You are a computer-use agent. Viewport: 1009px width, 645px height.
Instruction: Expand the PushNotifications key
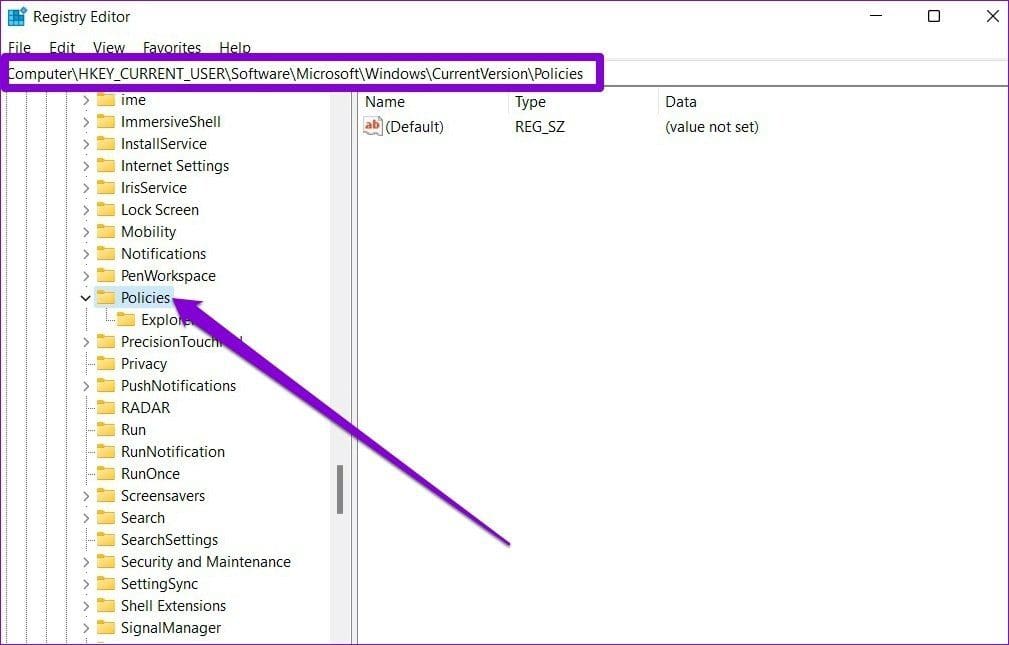pos(86,386)
